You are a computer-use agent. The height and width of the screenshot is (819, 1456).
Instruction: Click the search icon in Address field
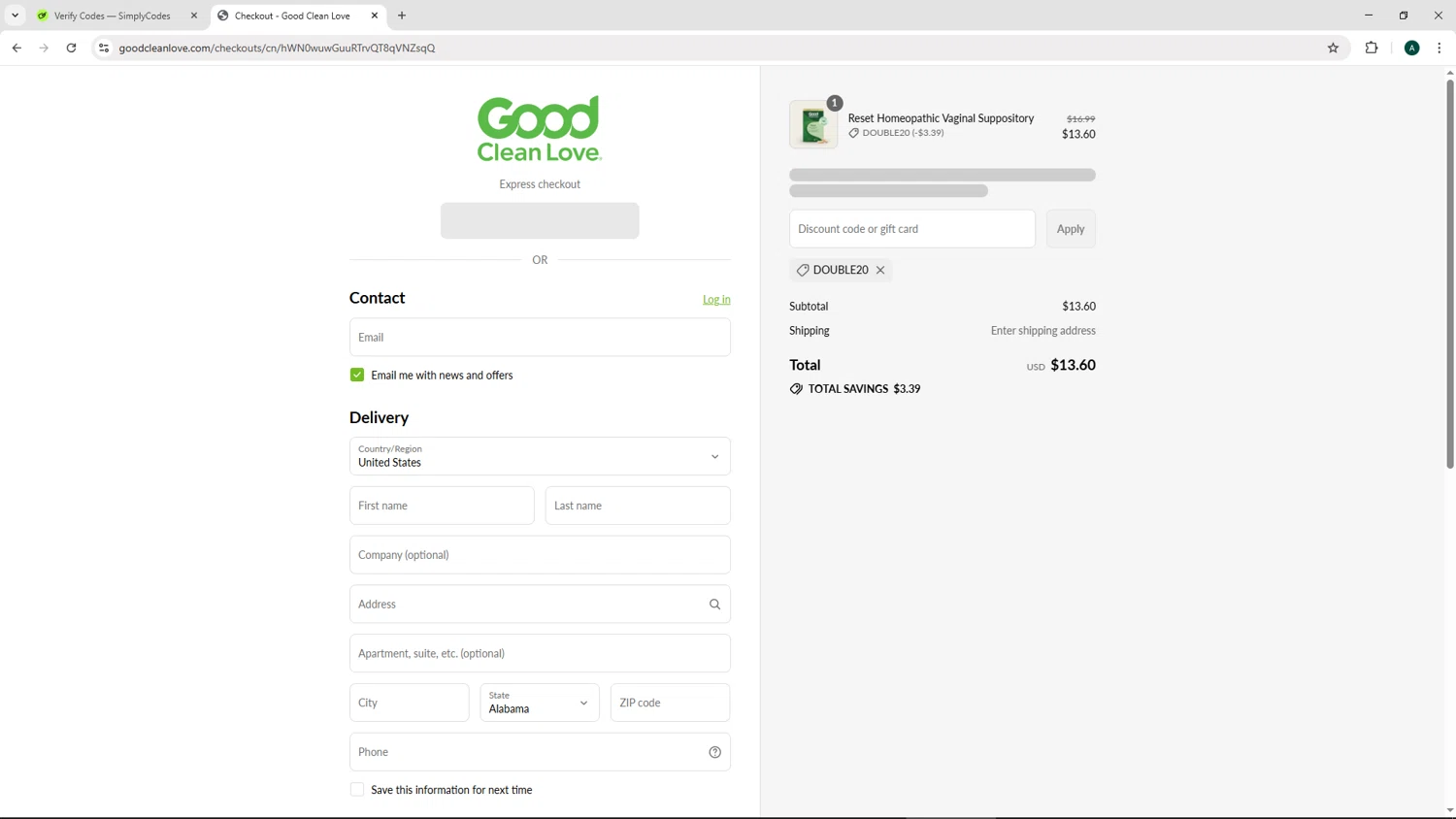(x=715, y=605)
